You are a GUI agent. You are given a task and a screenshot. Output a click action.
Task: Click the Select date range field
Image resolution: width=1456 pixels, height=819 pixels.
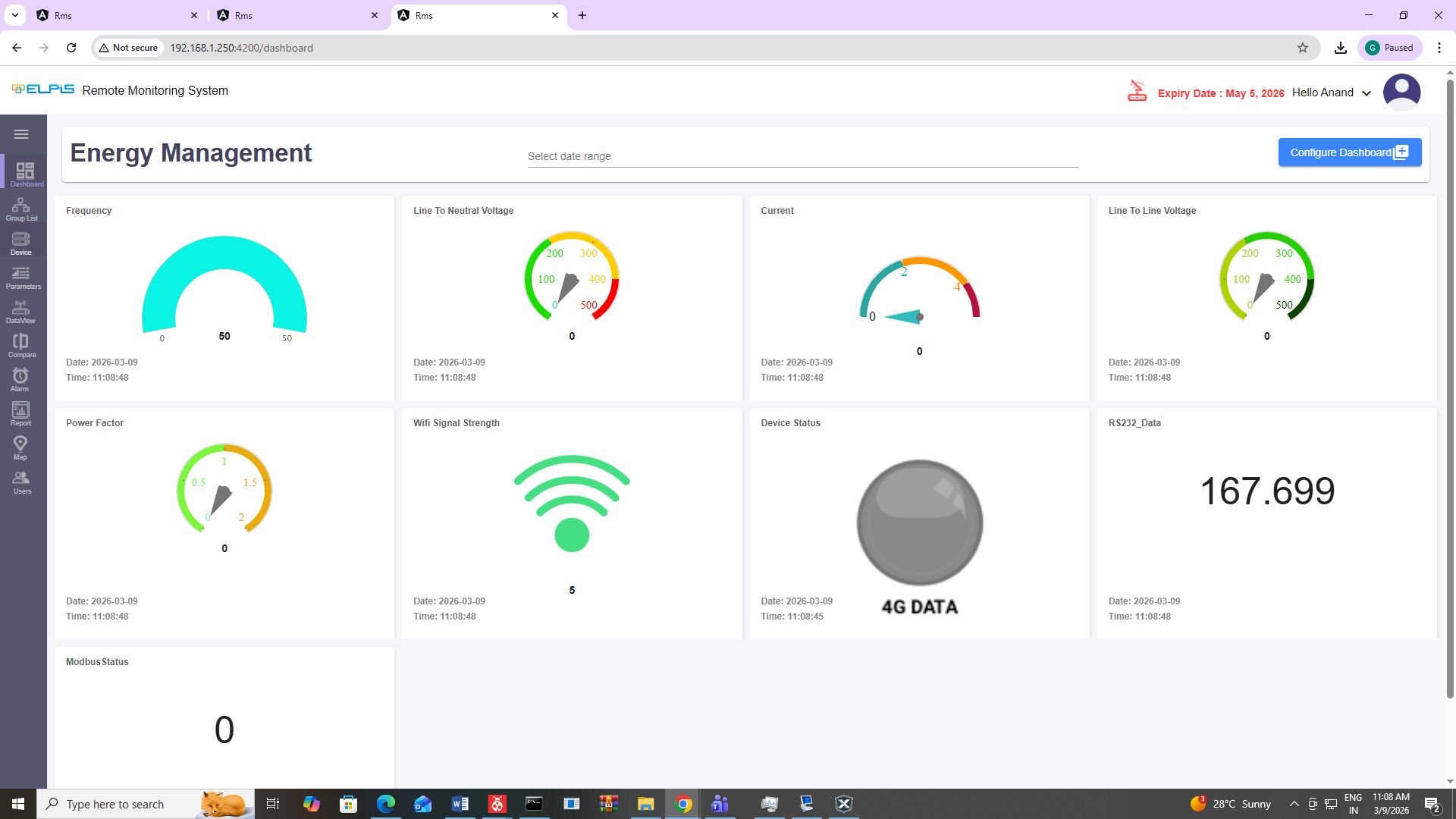(x=802, y=156)
